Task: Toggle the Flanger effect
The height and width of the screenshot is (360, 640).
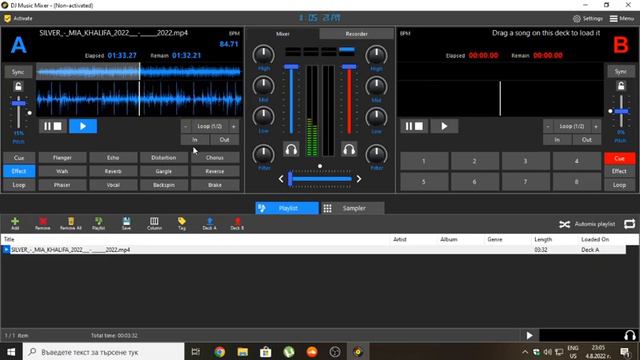Action: point(62,158)
